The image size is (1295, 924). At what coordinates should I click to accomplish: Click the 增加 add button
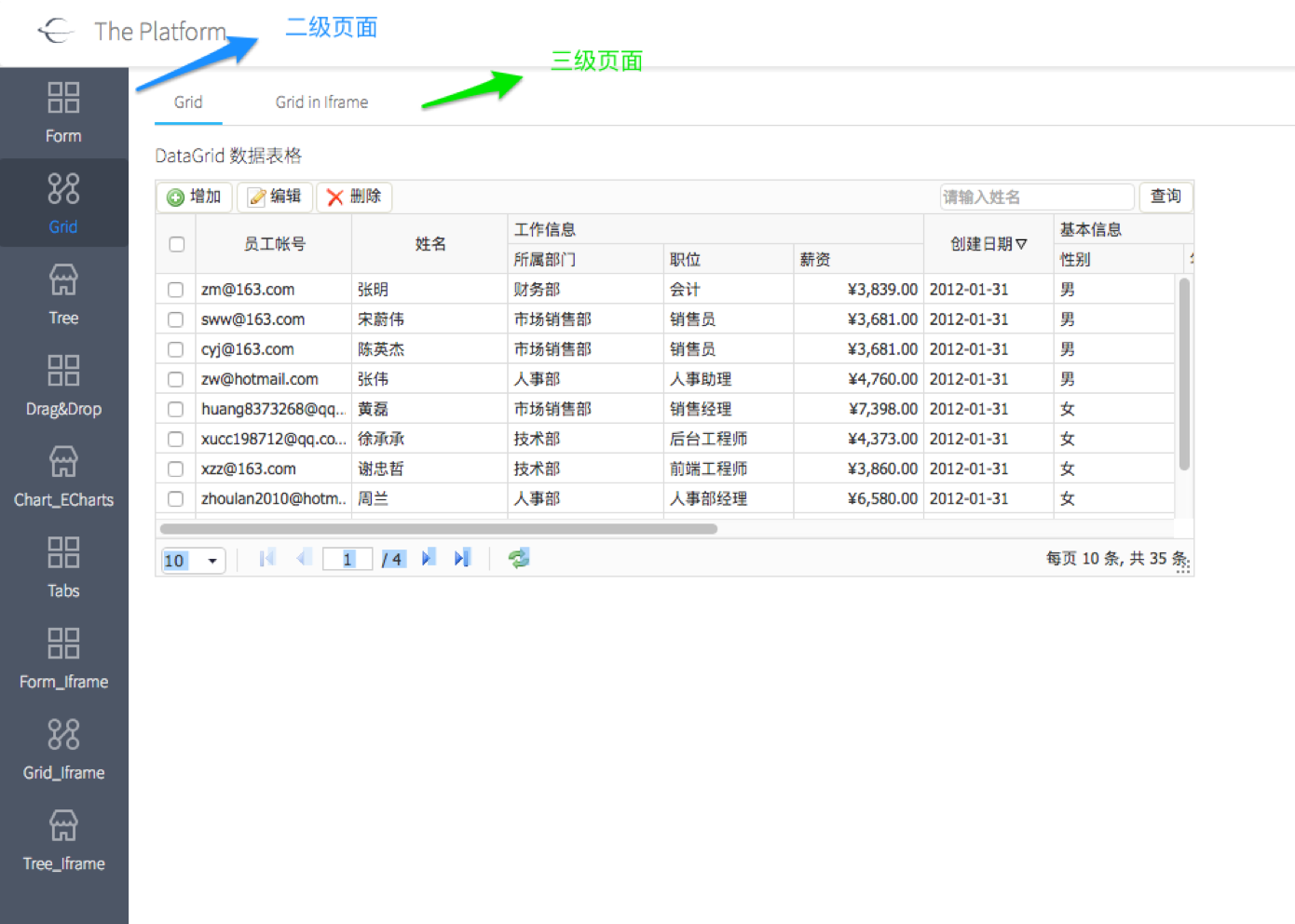195,197
